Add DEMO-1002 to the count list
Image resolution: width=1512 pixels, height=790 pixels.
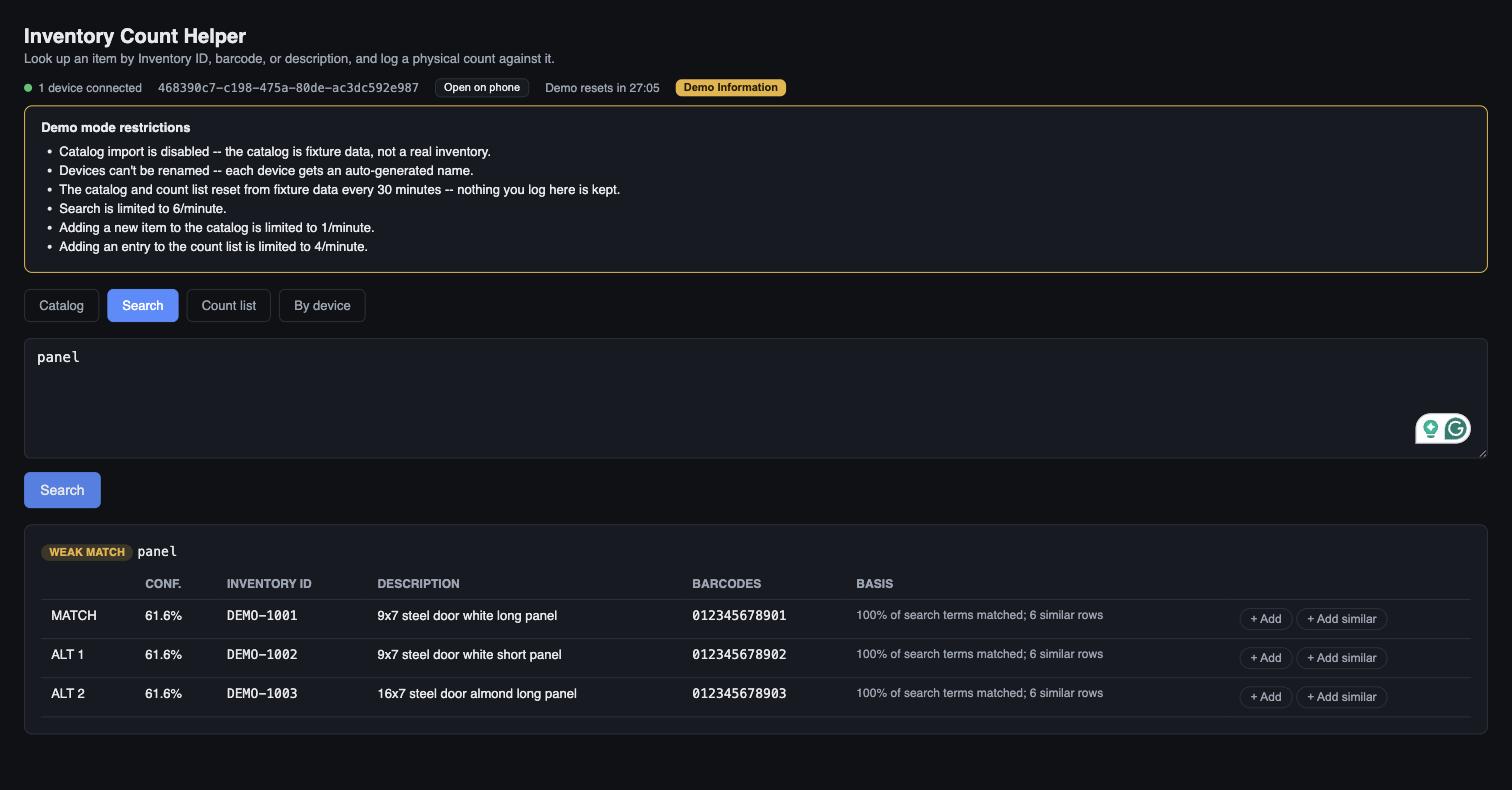pos(1266,658)
